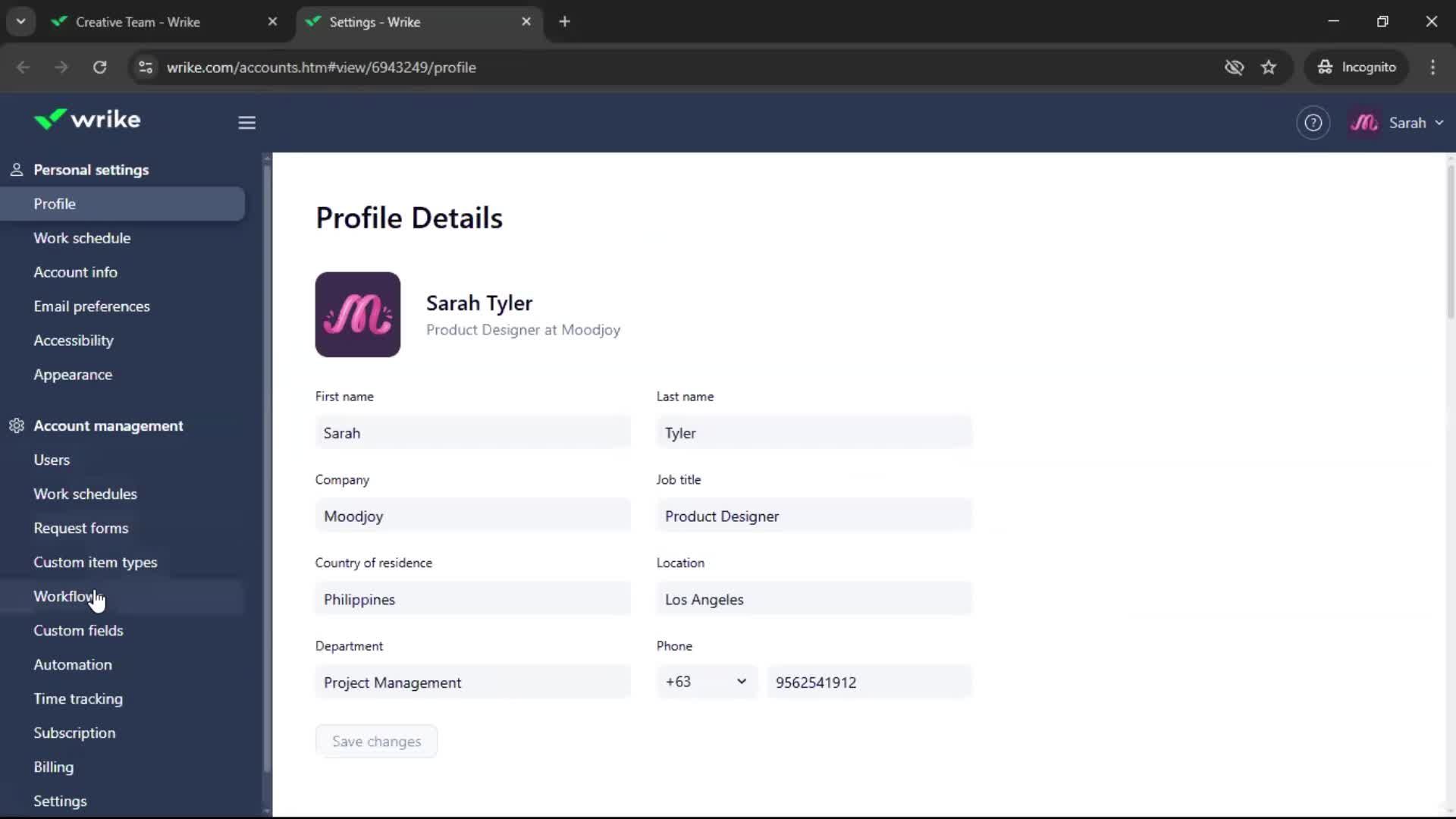Image resolution: width=1456 pixels, height=819 pixels.
Task: Open the +63 country code dropdown
Action: tap(706, 682)
